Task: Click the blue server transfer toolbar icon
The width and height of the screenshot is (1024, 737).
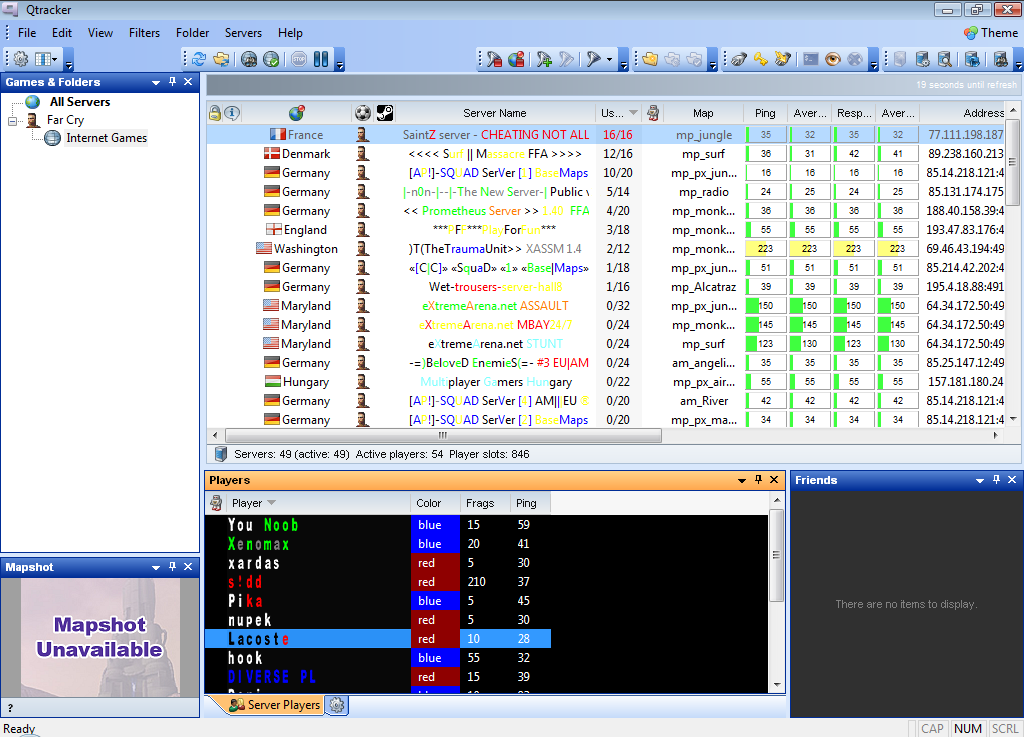Action: click(972, 59)
